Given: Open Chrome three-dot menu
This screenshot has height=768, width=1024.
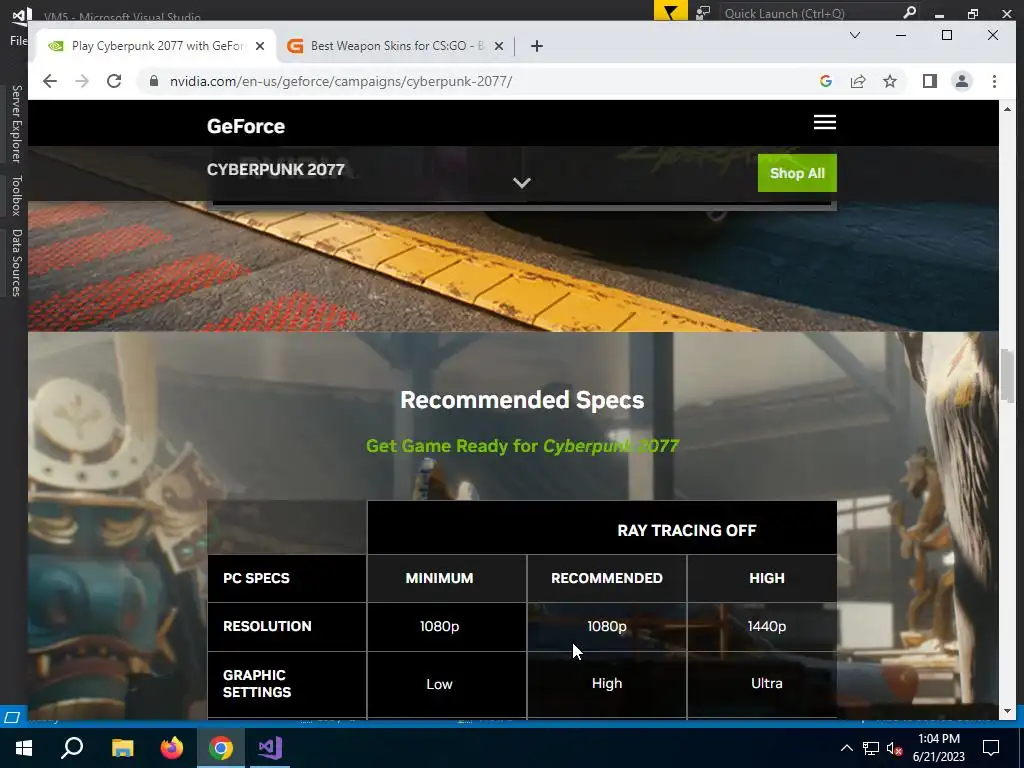Looking at the screenshot, I should point(994,81).
